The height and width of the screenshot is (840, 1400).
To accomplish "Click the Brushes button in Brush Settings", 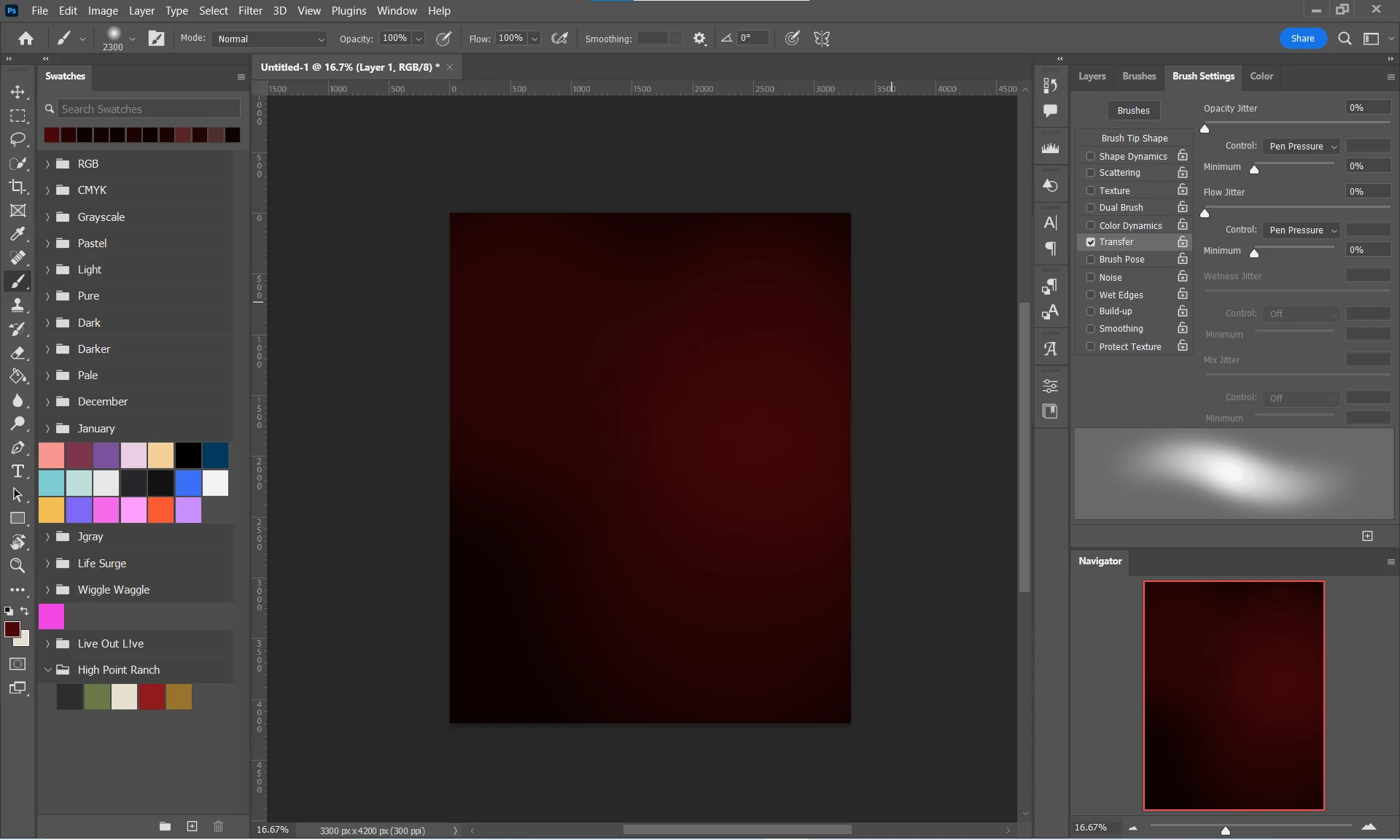I will point(1133,110).
